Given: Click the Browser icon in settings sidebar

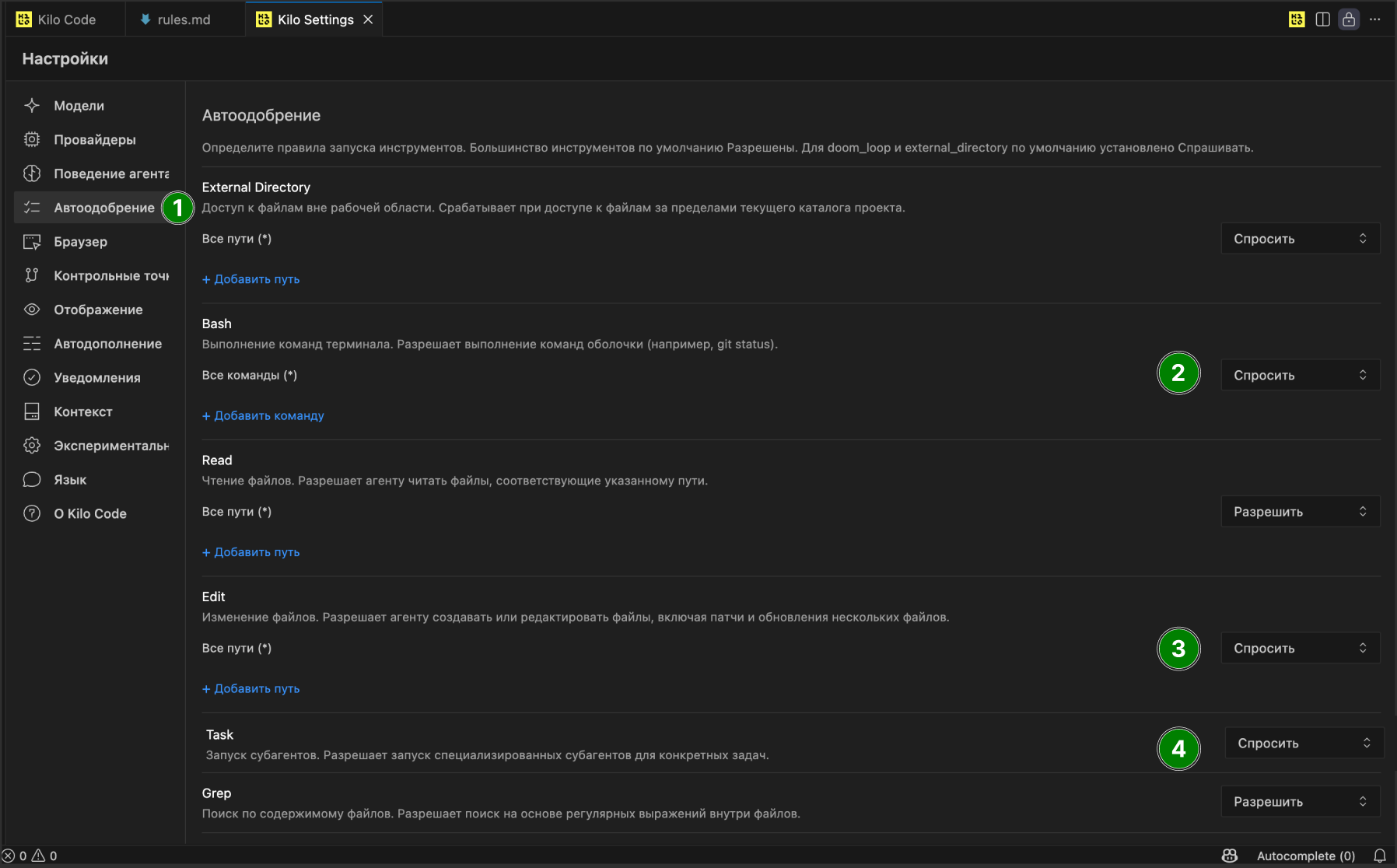Looking at the screenshot, I should pyautogui.click(x=32, y=242).
